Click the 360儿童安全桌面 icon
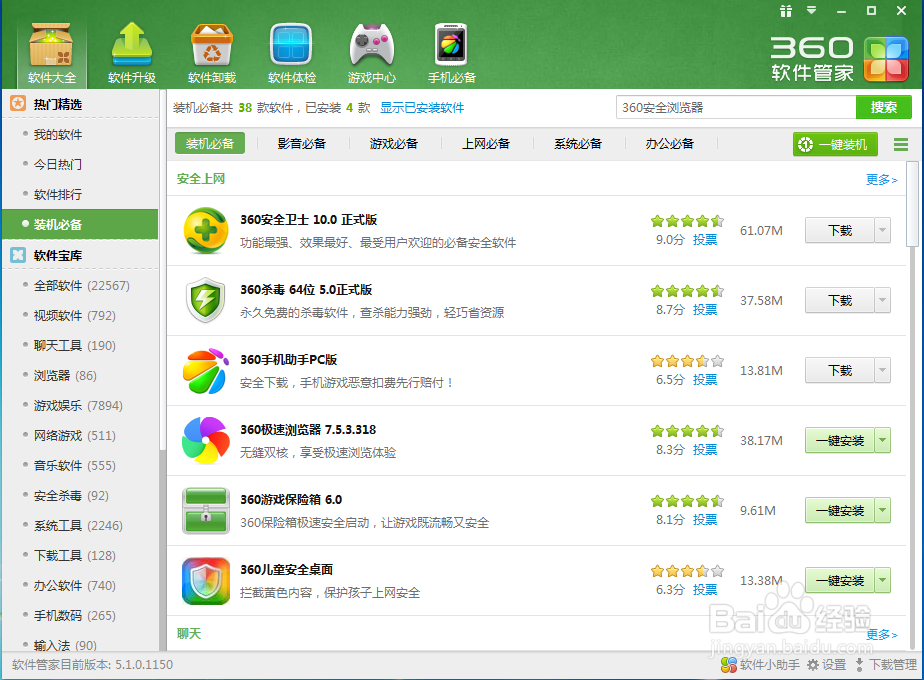The height and width of the screenshot is (680, 924). coord(206,581)
